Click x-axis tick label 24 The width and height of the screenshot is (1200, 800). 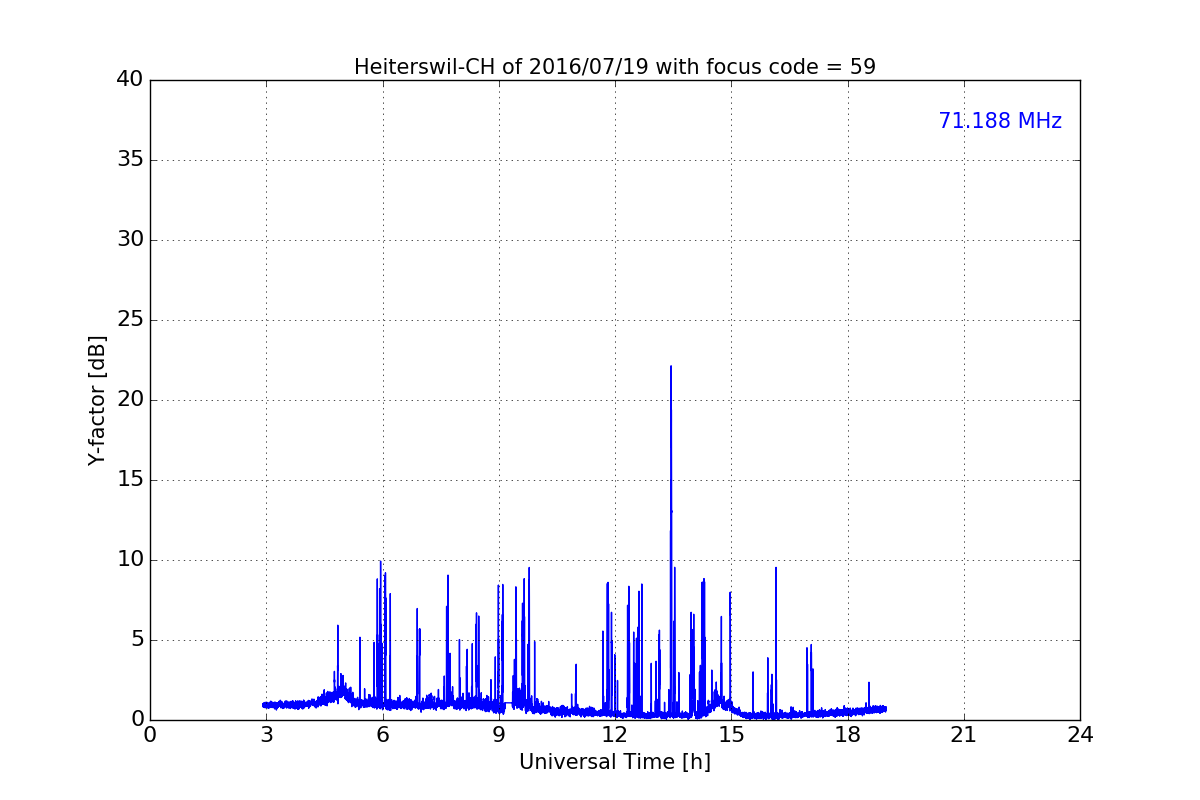click(x=1080, y=735)
